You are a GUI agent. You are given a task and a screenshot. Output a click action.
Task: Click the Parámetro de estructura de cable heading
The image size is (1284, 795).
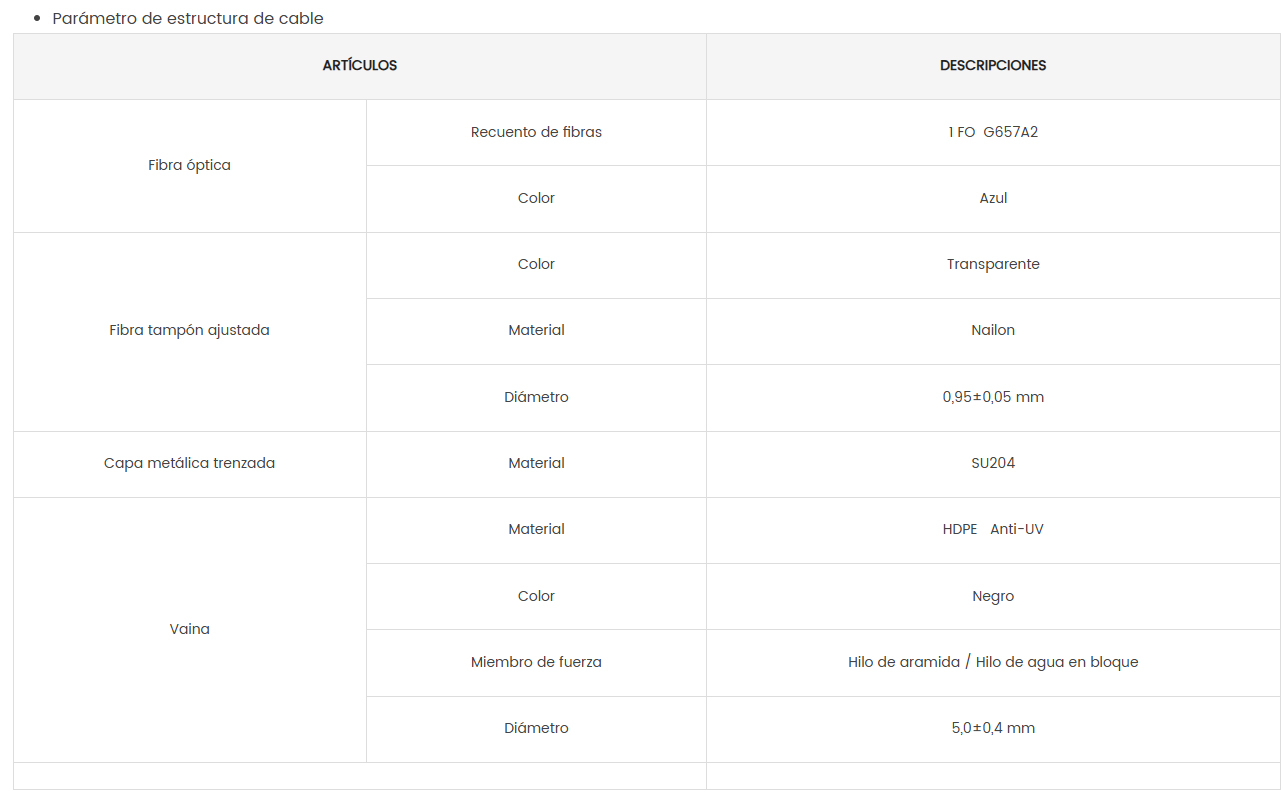[x=188, y=18]
